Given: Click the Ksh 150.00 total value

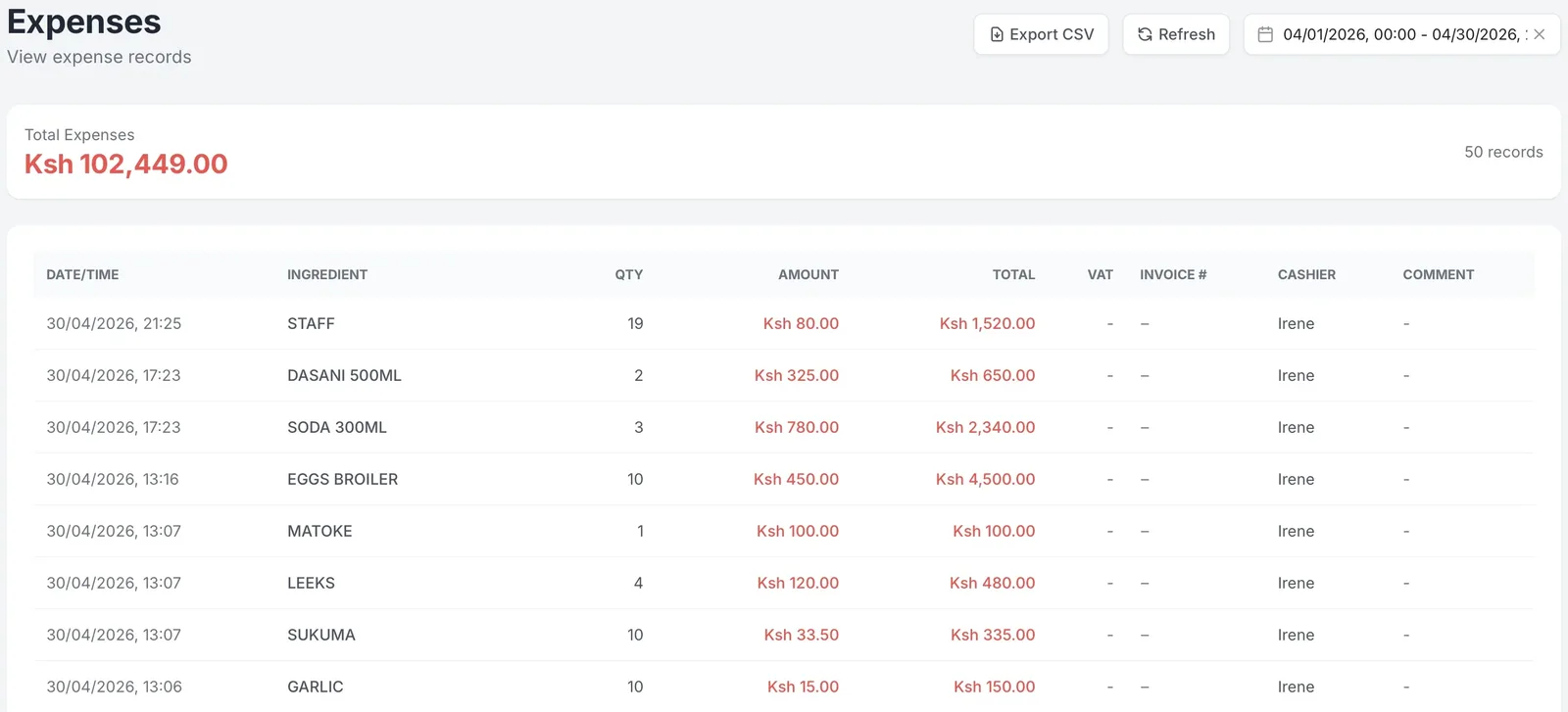Looking at the screenshot, I should 995,687.
